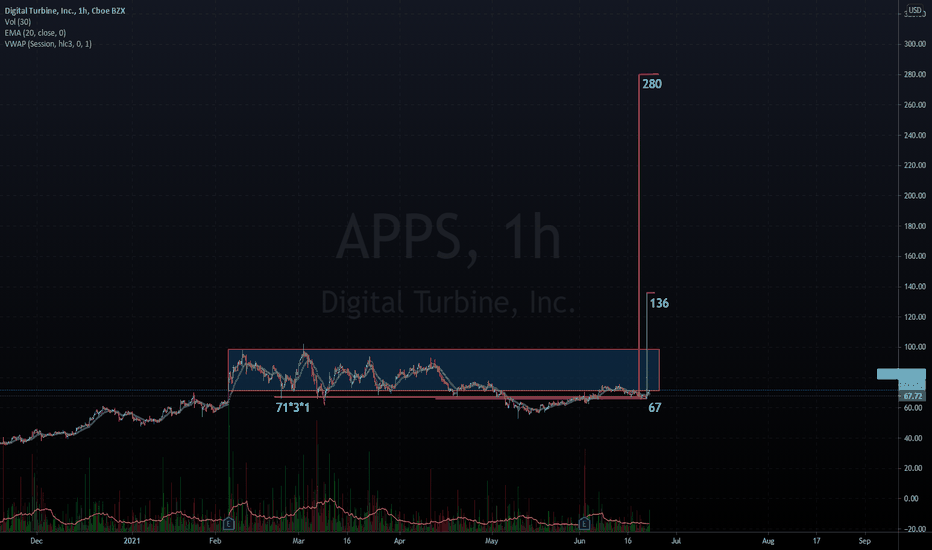The height and width of the screenshot is (550, 932).
Task: Click the 67.72 current price label
Action: 912,396
